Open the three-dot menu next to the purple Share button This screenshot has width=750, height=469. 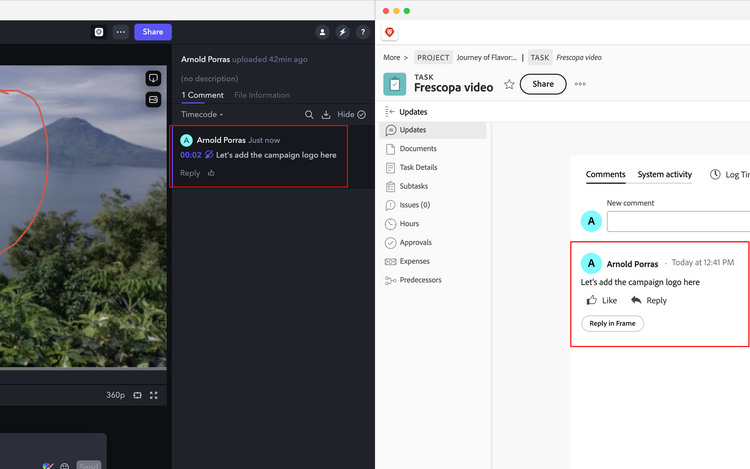point(121,32)
